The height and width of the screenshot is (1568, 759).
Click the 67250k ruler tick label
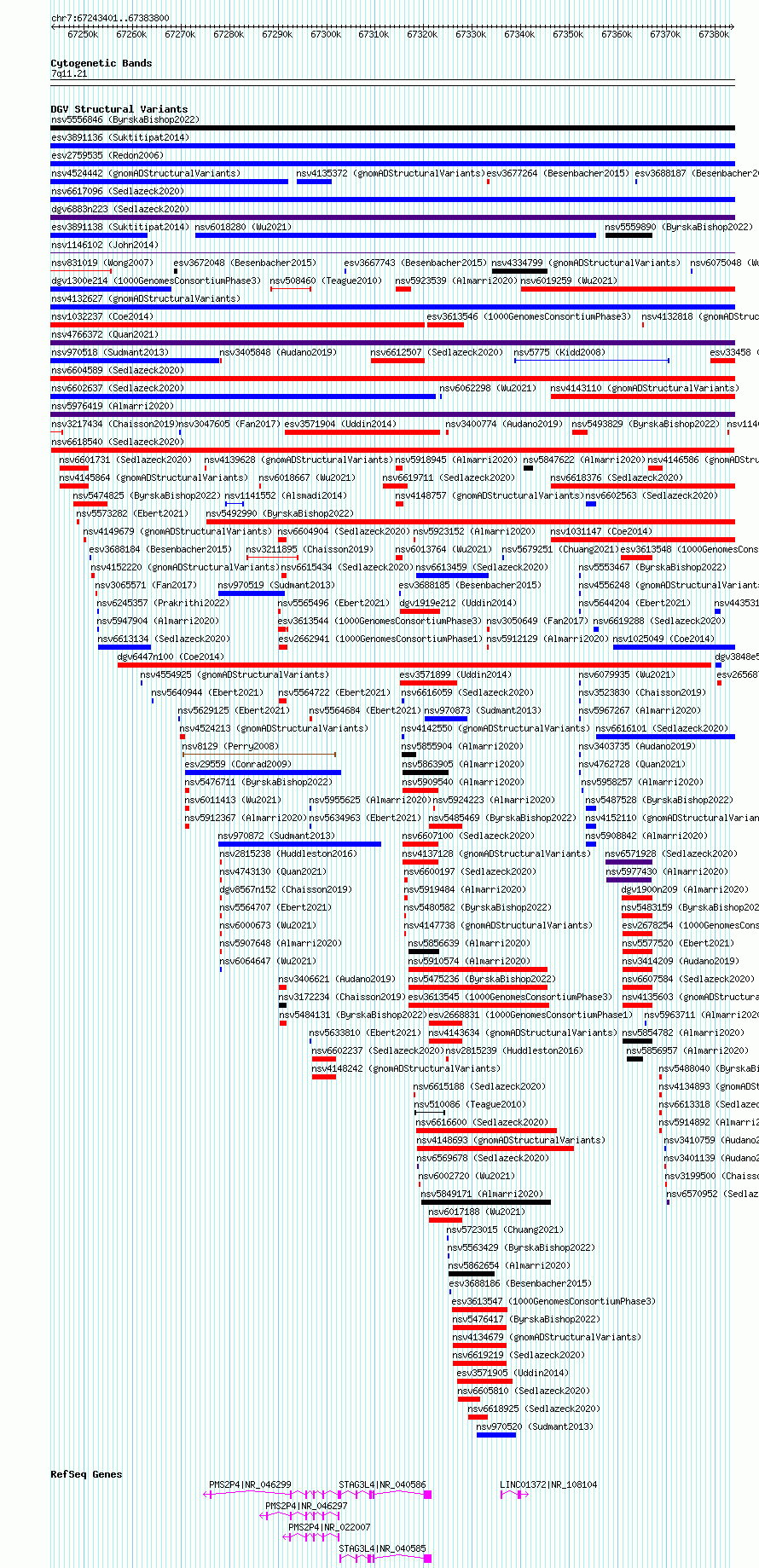click(x=83, y=35)
